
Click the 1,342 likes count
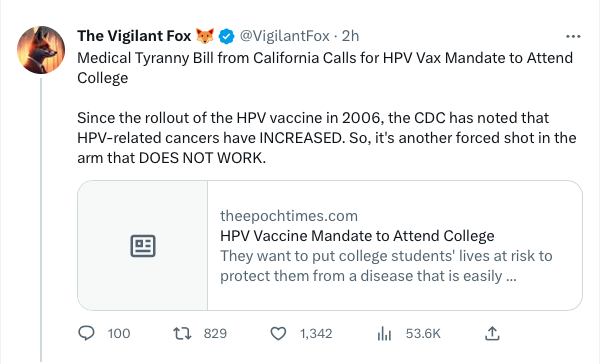click(x=316, y=334)
